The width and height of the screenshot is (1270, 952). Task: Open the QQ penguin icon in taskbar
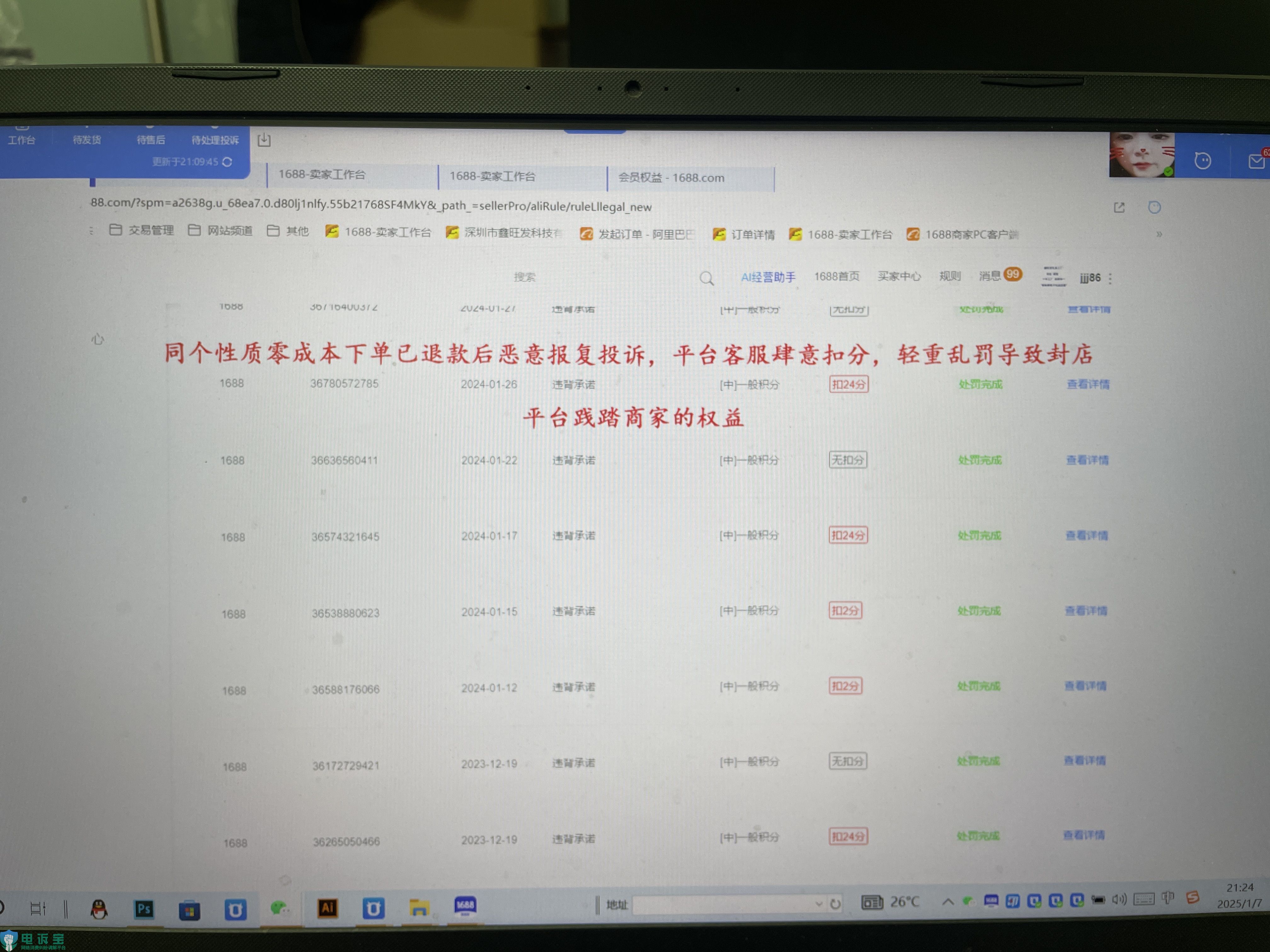[99, 909]
